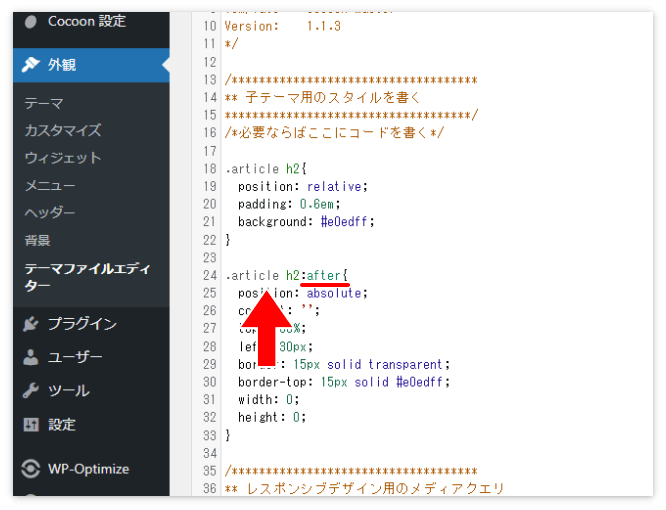The height and width of the screenshot is (510, 666).
Task: Click the comment 必要ならばここにコードを書く
Action: (x=334, y=132)
